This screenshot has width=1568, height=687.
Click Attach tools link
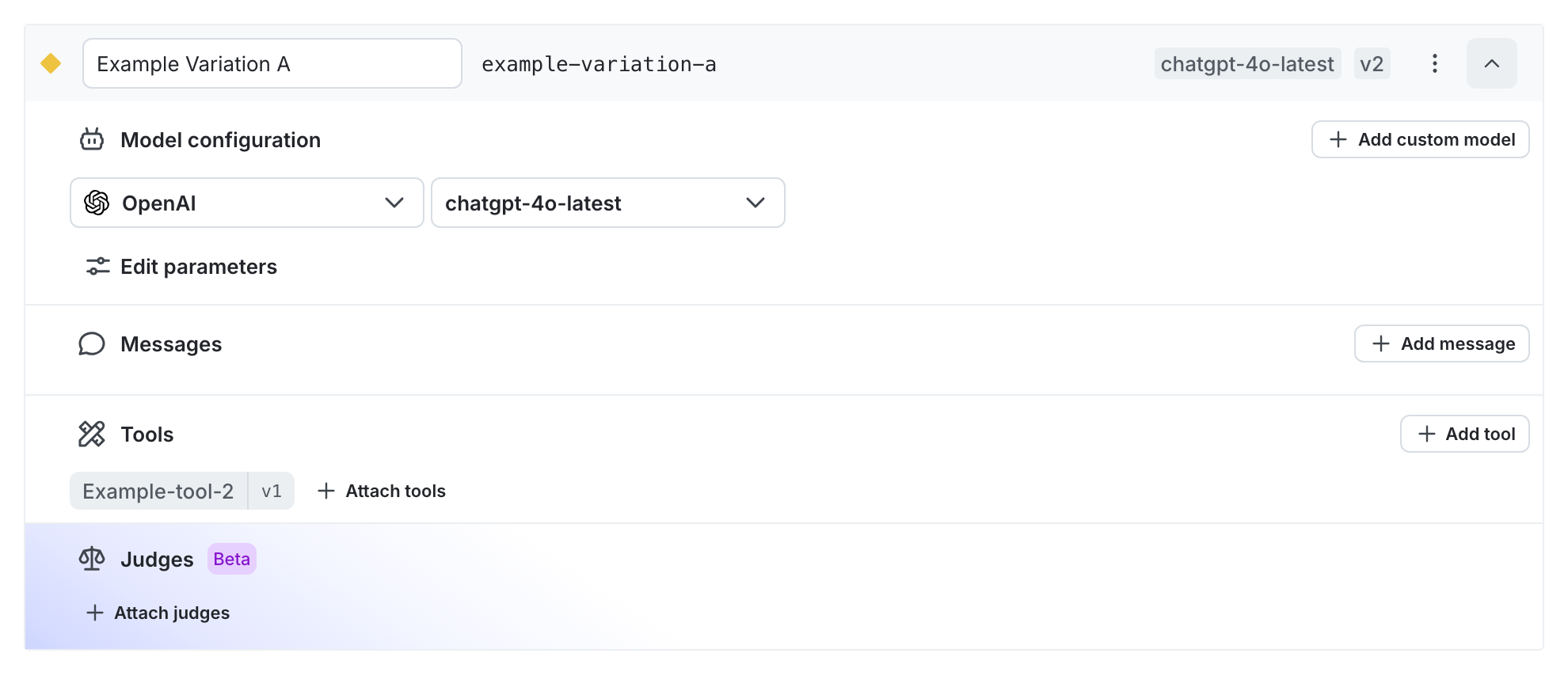click(382, 492)
